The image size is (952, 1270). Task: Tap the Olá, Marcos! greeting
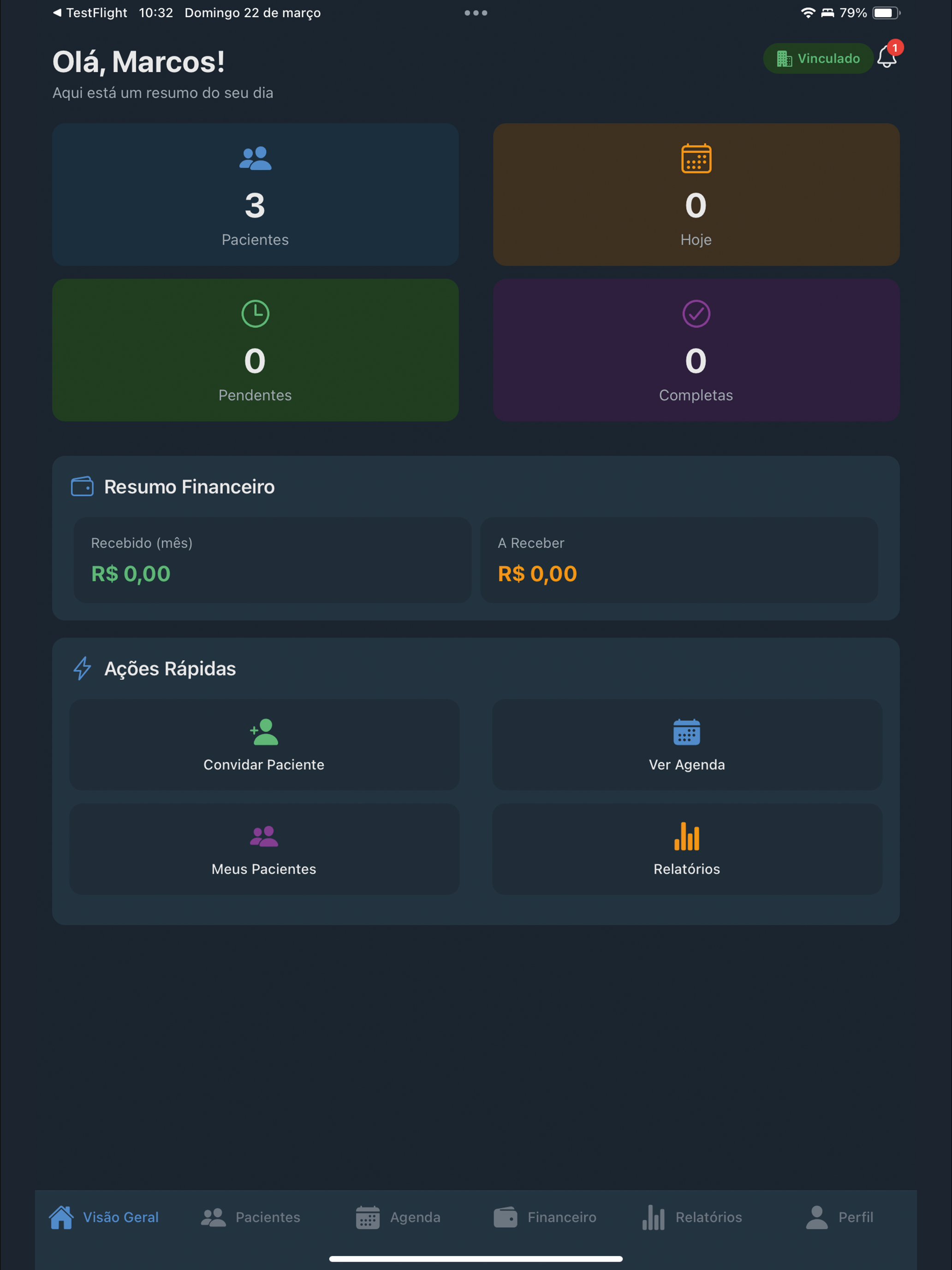[139, 61]
